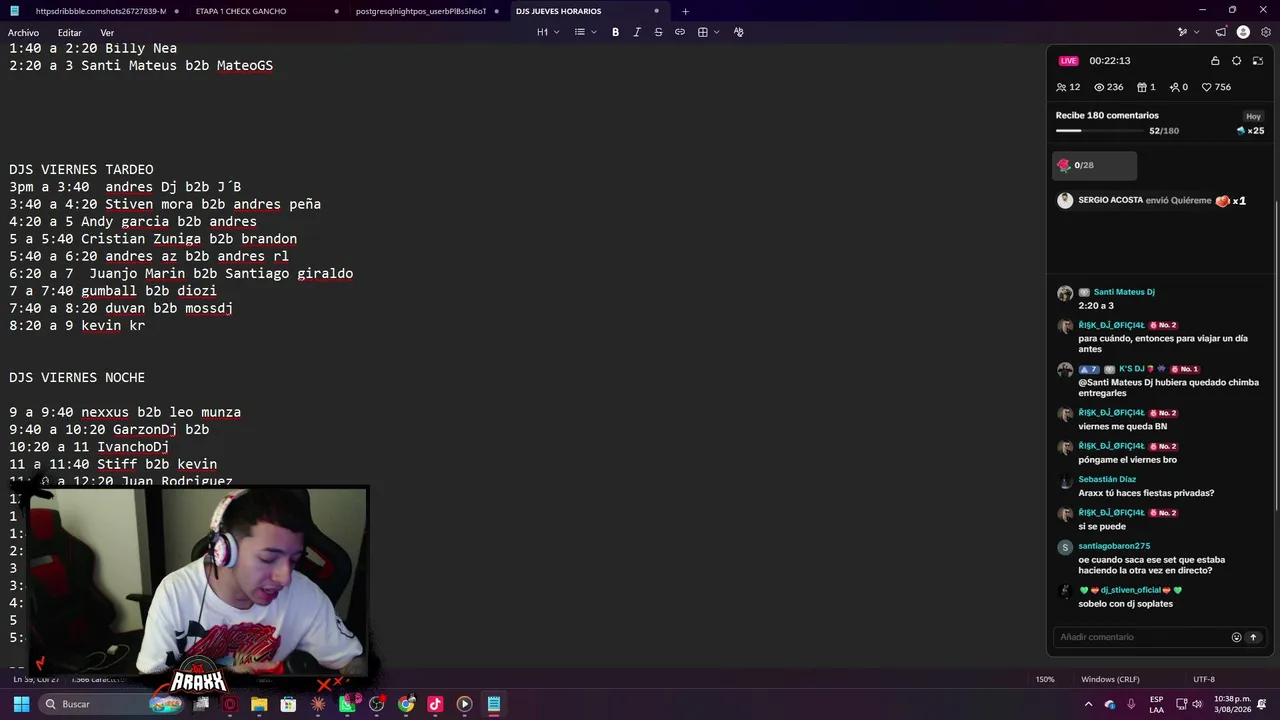
Task: Click UTF-8 encoding in status bar
Action: [x=1204, y=679]
